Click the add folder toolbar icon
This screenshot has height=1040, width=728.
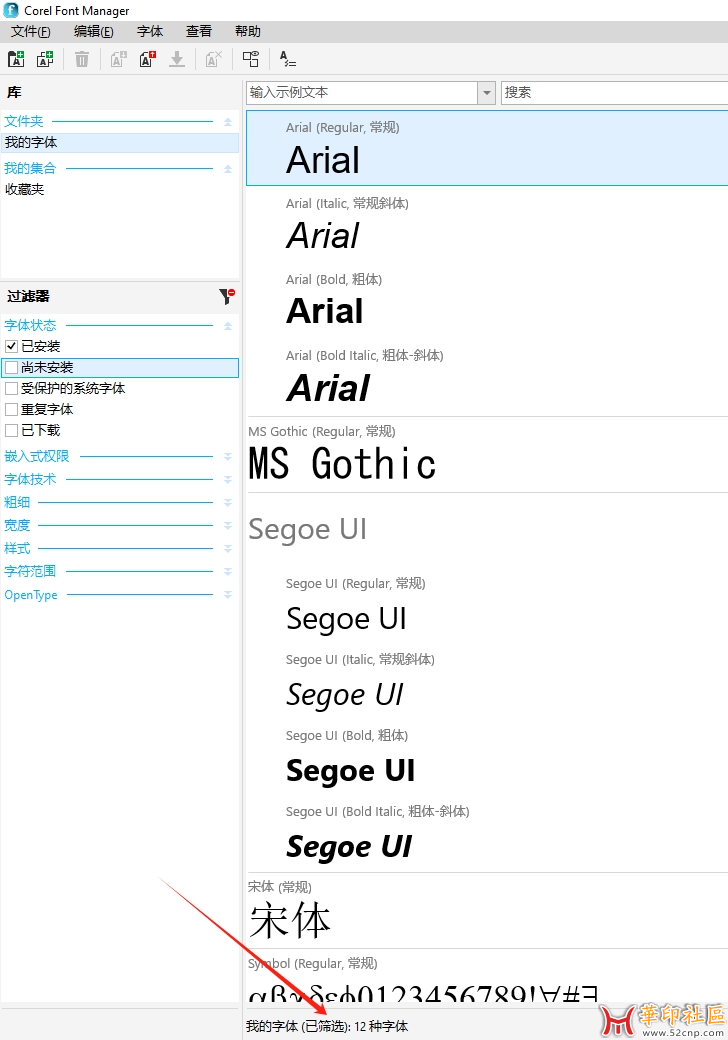click(x=16, y=60)
